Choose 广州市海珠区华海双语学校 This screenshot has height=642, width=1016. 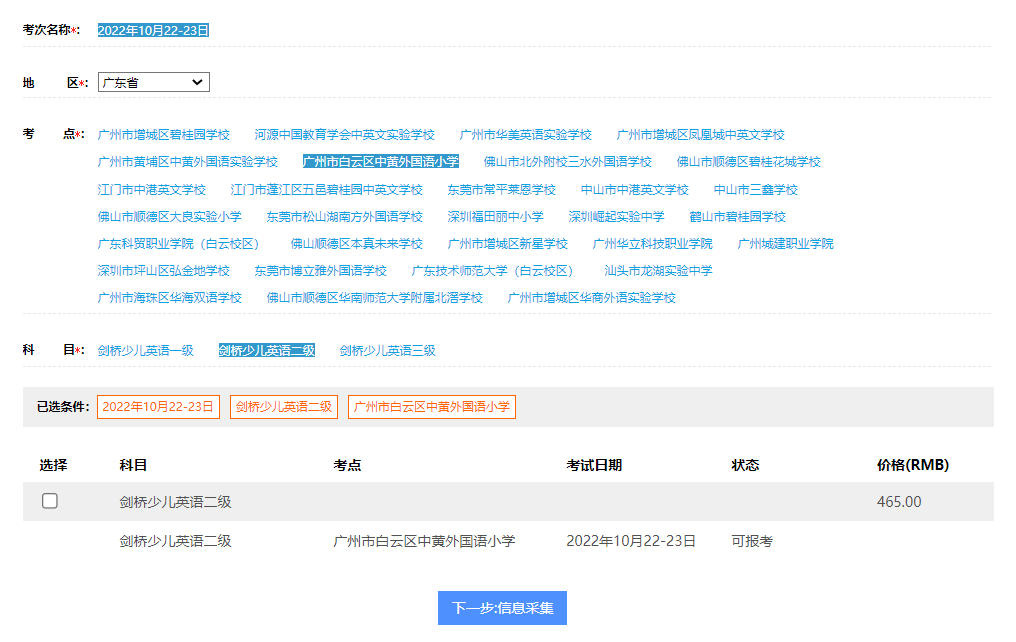(170, 298)
